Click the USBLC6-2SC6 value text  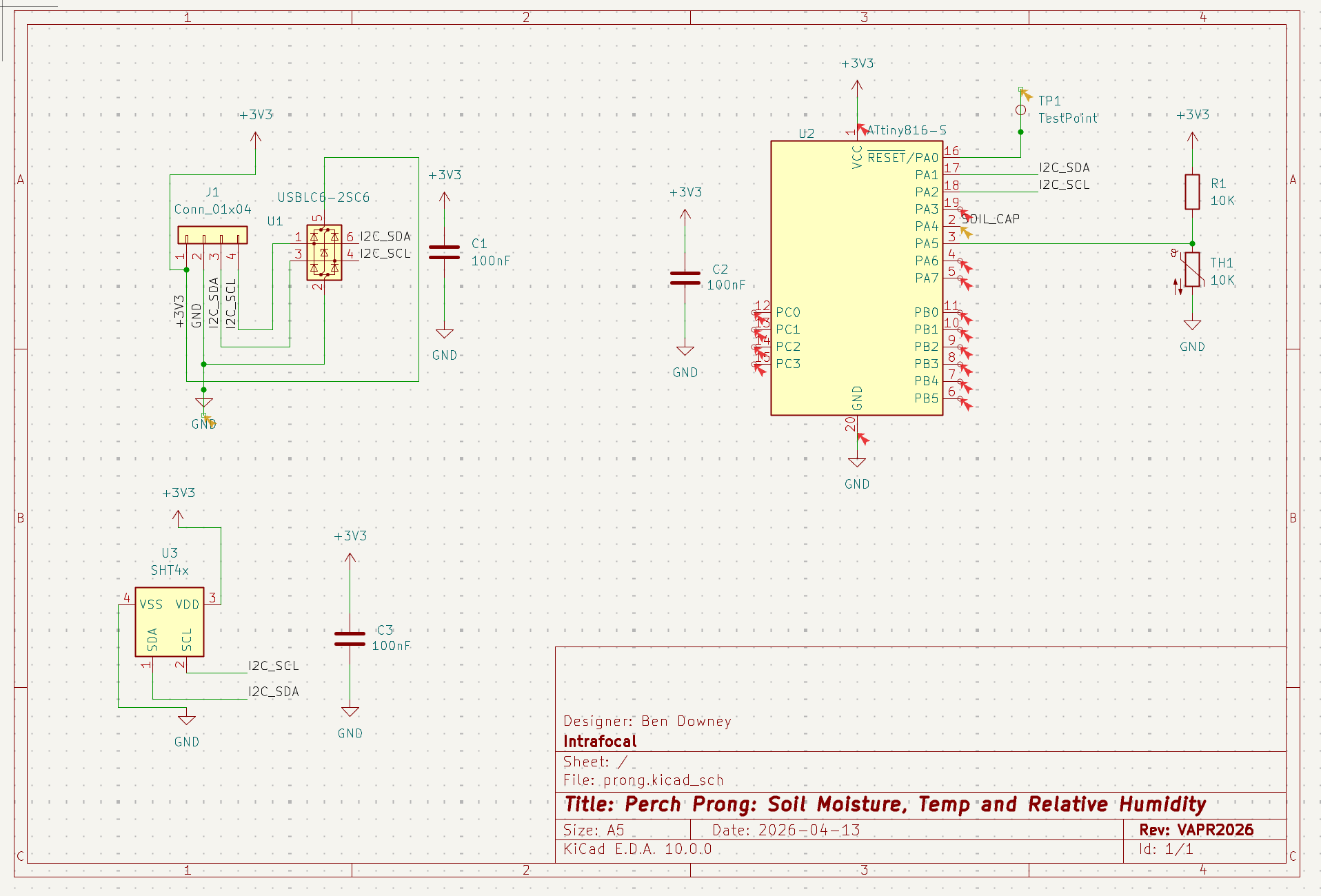click(x=324, y=197)
